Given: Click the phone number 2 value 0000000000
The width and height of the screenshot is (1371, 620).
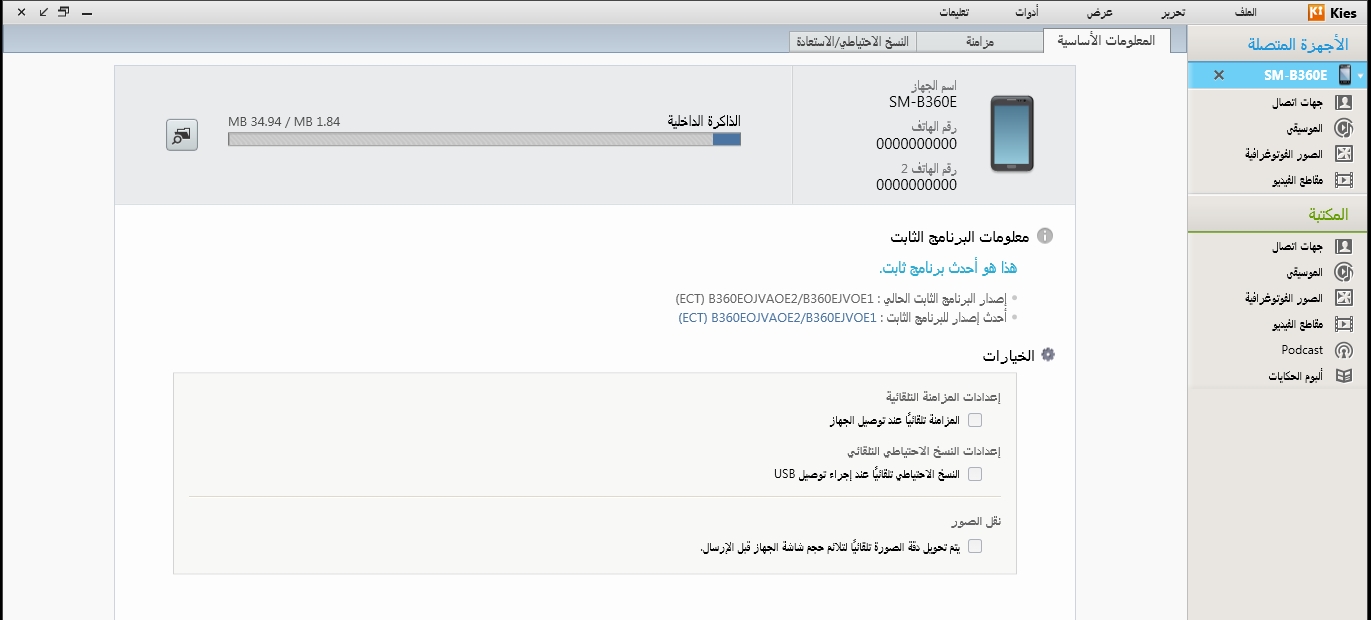Looking at the screenshot, I should [x=916, y=185].
